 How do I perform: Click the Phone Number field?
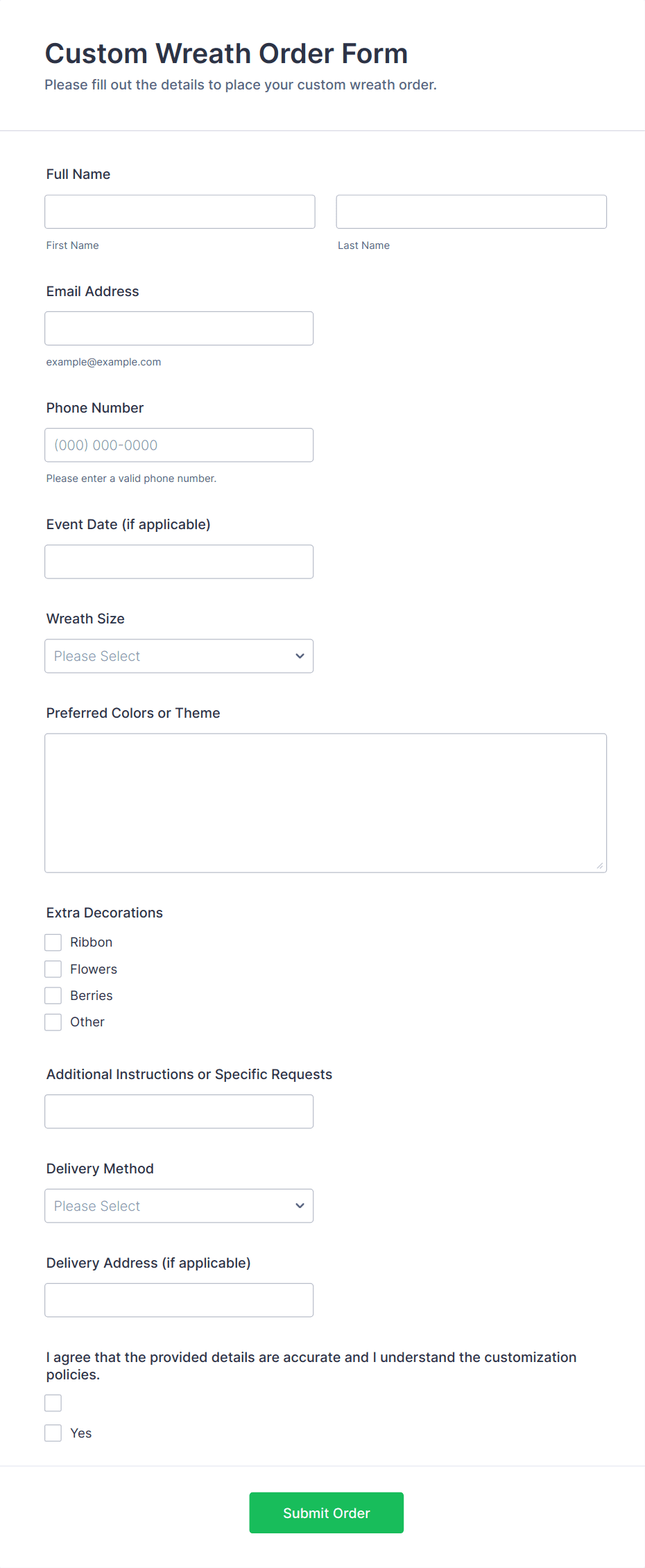coord(179,445)
